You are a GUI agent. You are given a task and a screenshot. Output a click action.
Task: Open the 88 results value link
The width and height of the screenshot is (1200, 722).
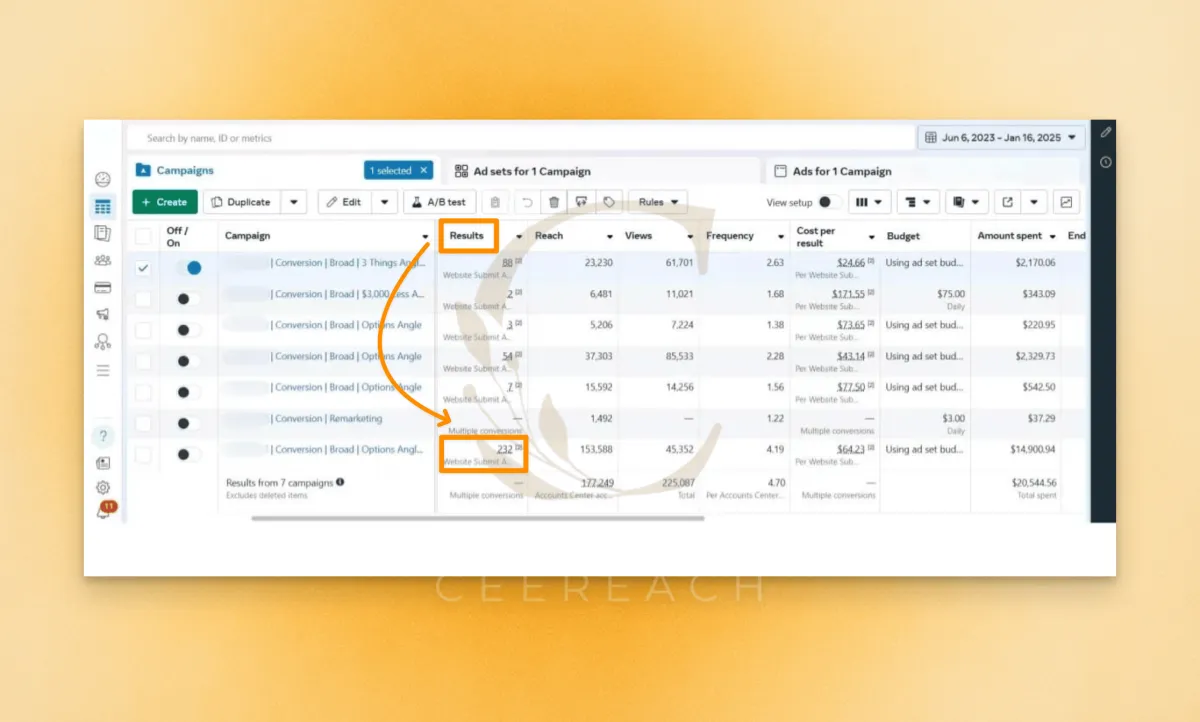pyautogui.click(x=507, y=263)
